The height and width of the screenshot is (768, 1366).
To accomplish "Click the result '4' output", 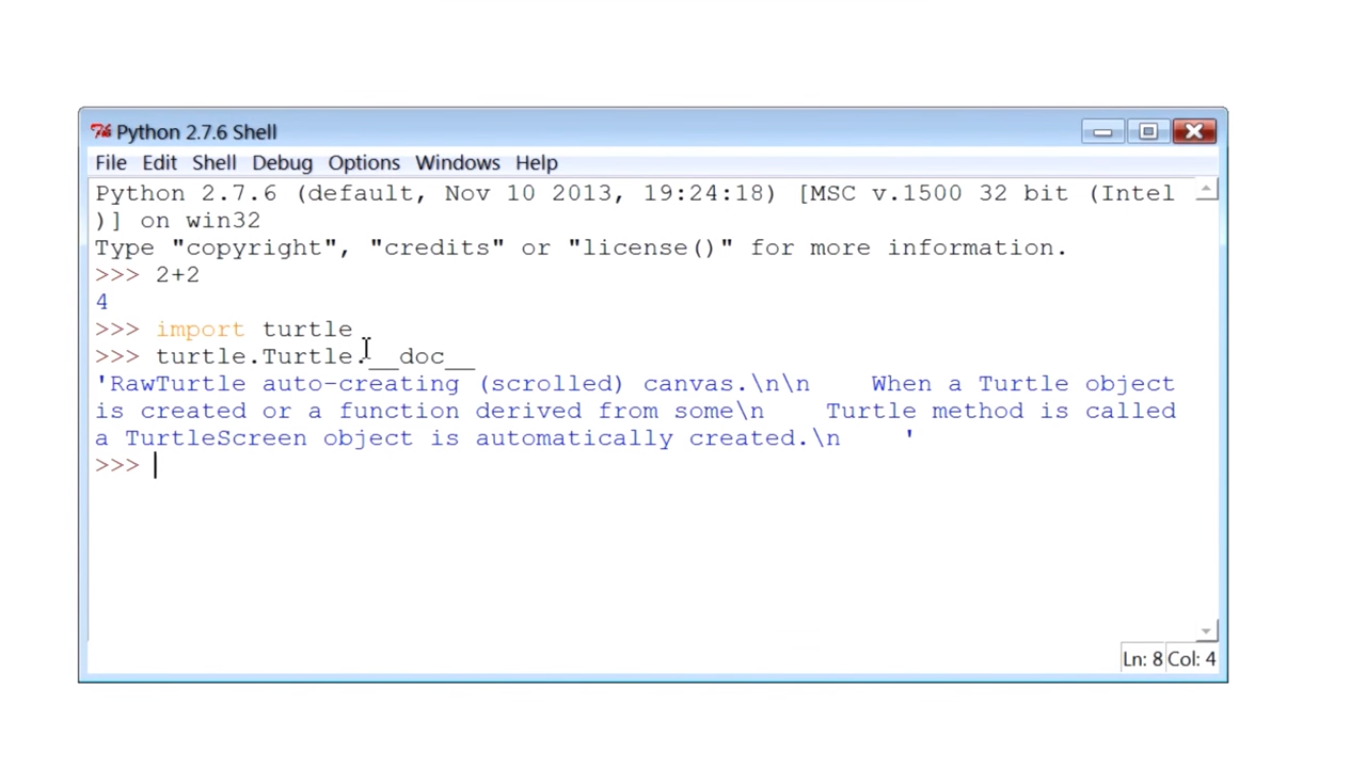I will click(102, 302).
